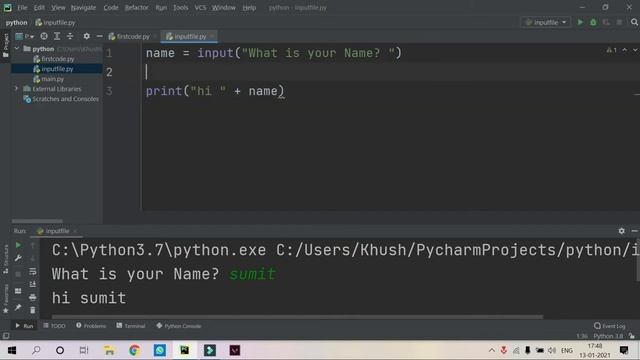Click the Scroll to End icon in Run panel
Screen dimensions: 640x360
[33, 284]
